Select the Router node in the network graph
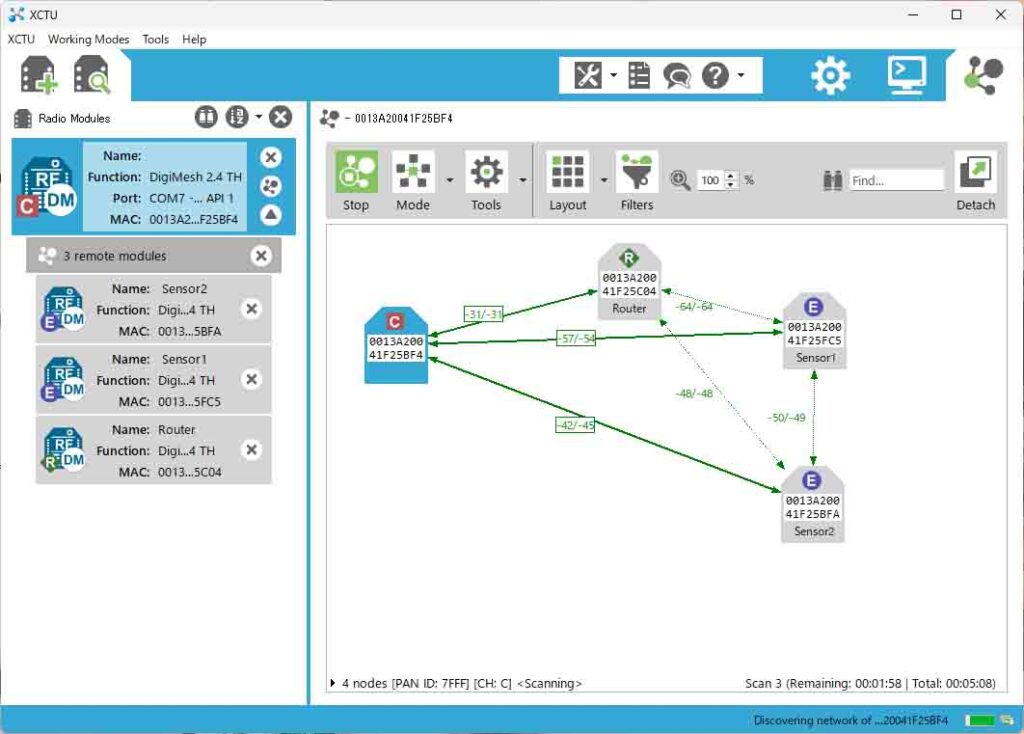Image resolution: width=1024 pixels, height=734 pixels. pyautogui.click(x=629, y=281)
